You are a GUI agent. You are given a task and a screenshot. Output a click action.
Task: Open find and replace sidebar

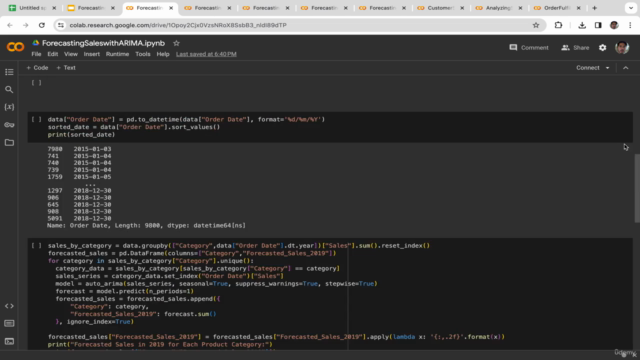click(x=9, y=89)
